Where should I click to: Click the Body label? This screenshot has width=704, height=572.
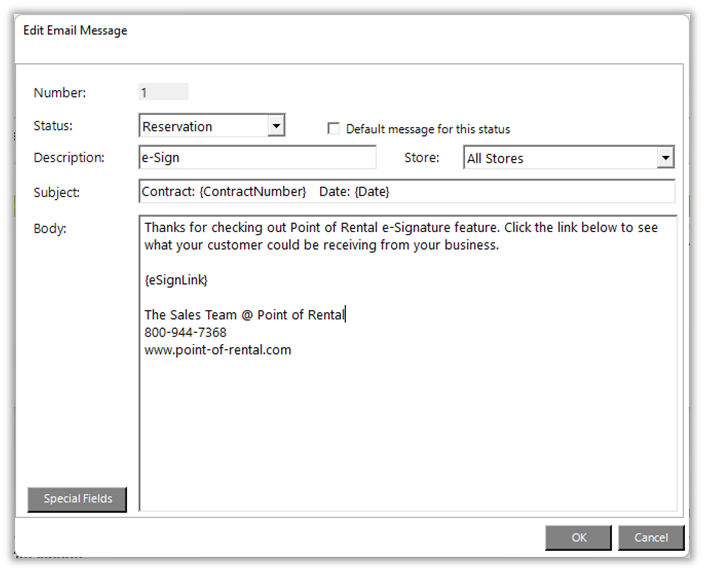tap(49, 228)
